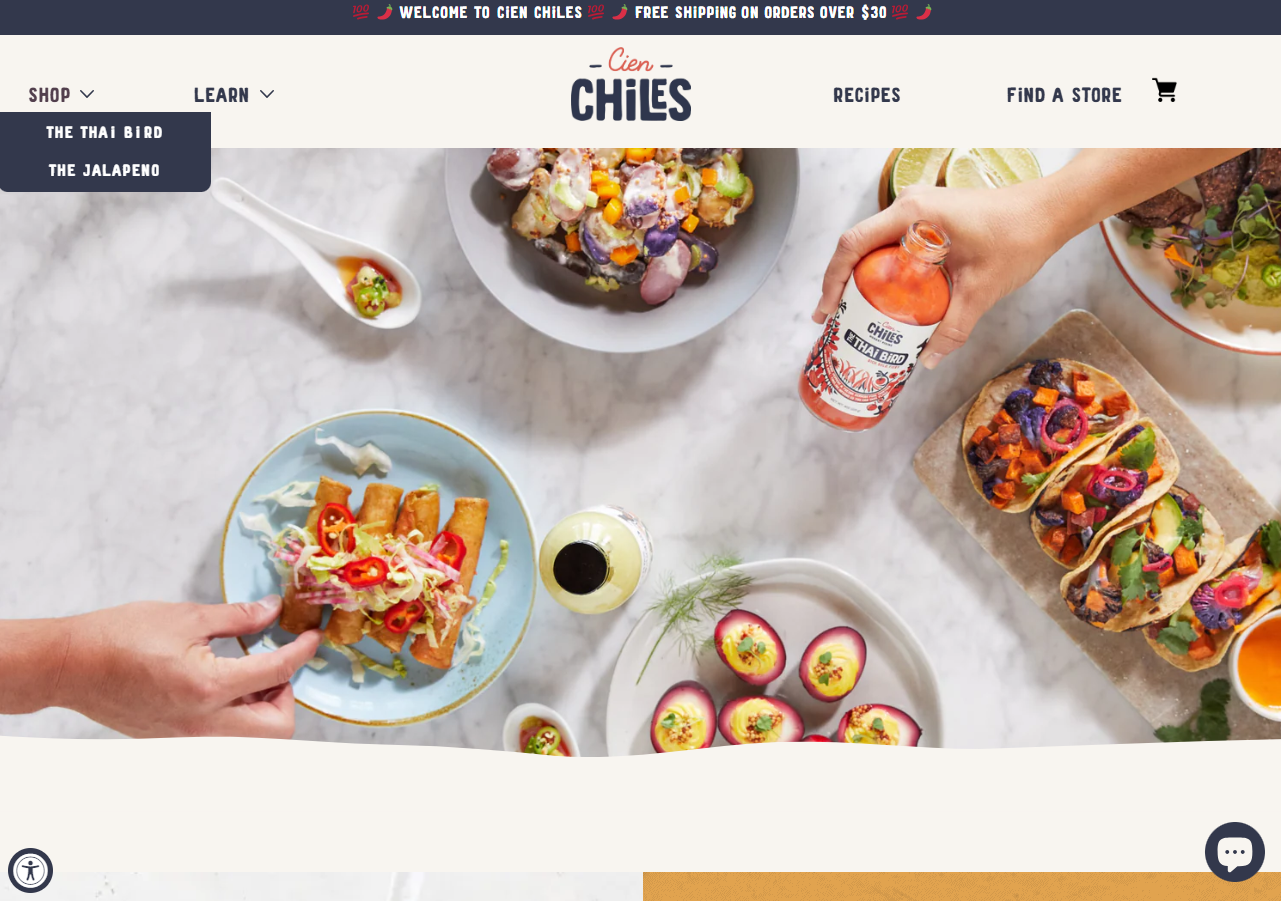Open the shopping cart icon

[1164, 91]
